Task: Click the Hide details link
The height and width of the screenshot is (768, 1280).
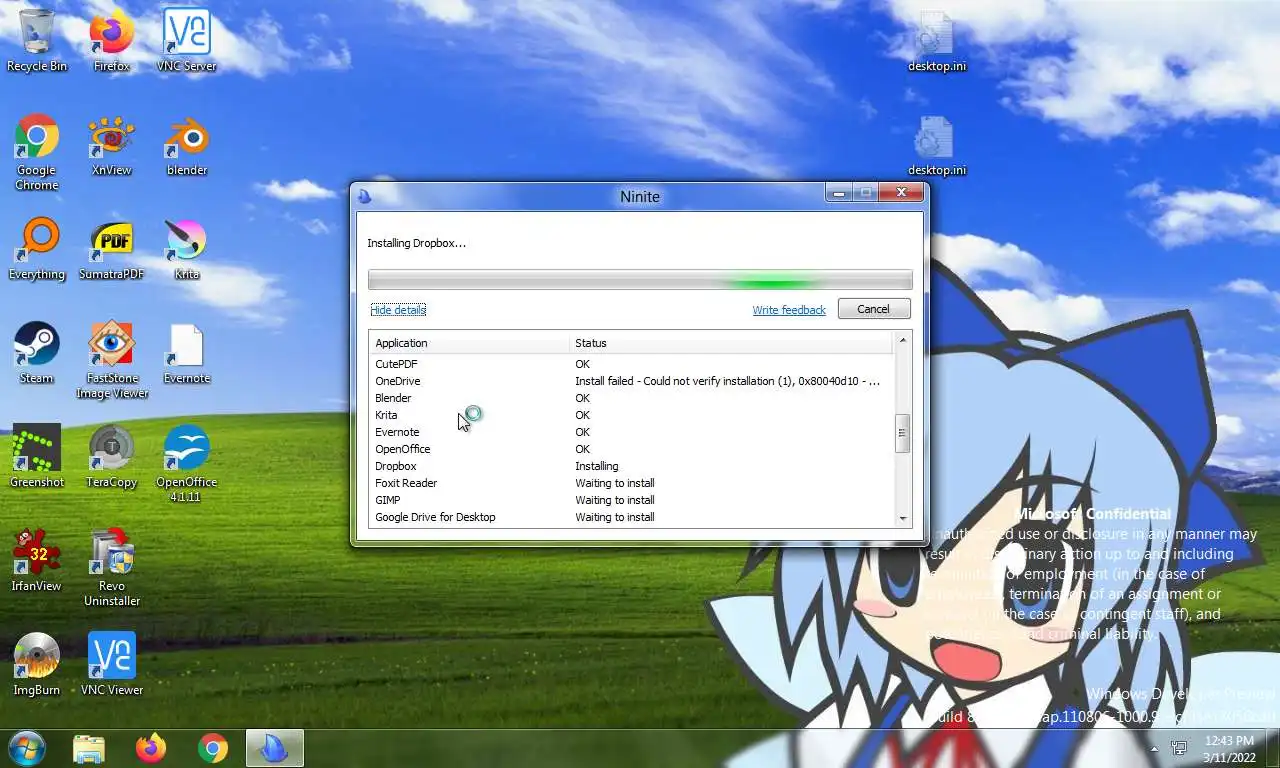Action: coord(398,310)
